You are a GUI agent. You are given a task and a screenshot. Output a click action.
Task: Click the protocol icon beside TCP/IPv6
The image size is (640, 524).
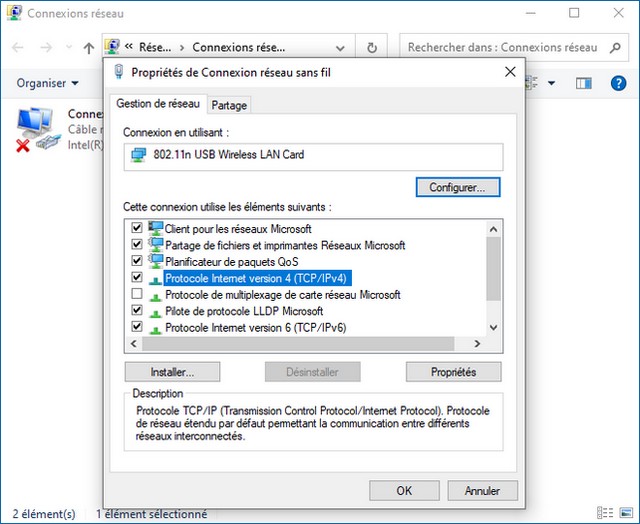tap(155, 330)
